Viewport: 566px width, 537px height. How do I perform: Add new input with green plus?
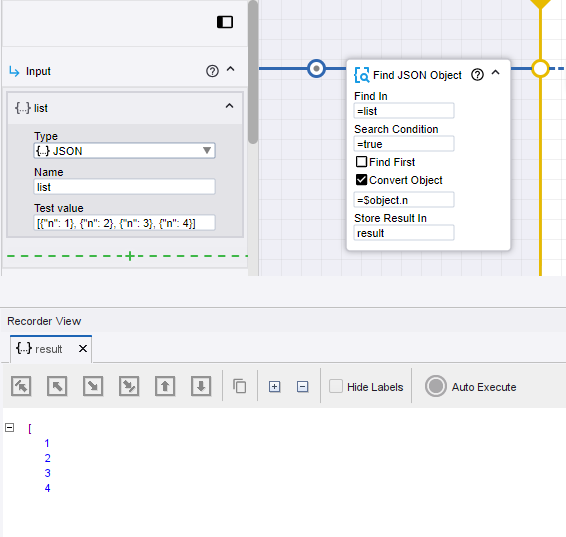(130, 256)
